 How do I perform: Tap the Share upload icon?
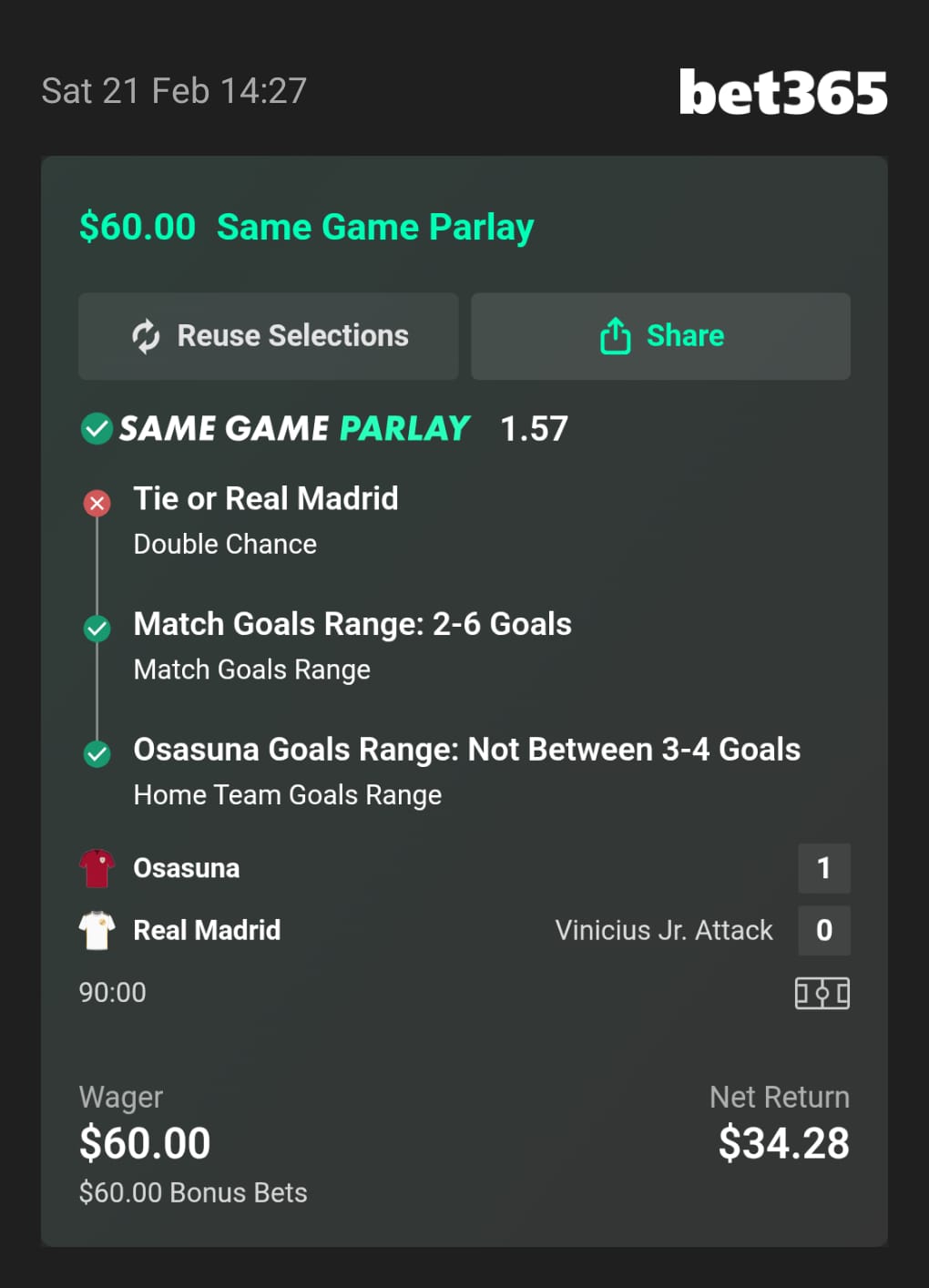(x=615, y=336)
